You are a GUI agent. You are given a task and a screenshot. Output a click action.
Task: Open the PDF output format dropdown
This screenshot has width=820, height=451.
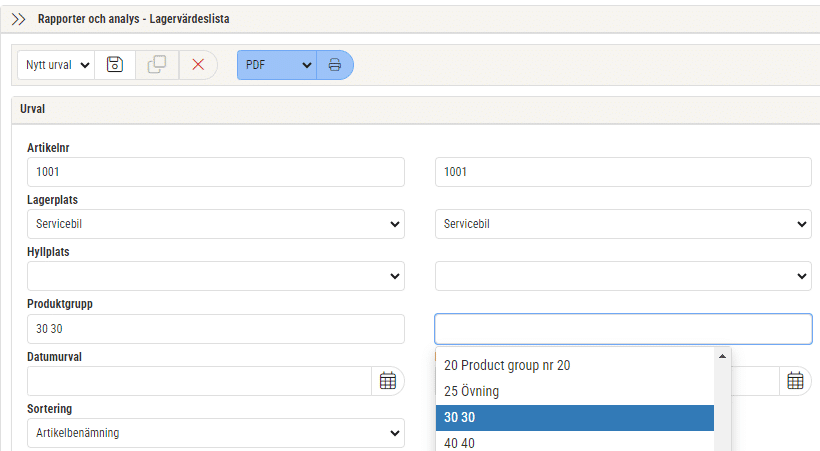tap(277, 65)
